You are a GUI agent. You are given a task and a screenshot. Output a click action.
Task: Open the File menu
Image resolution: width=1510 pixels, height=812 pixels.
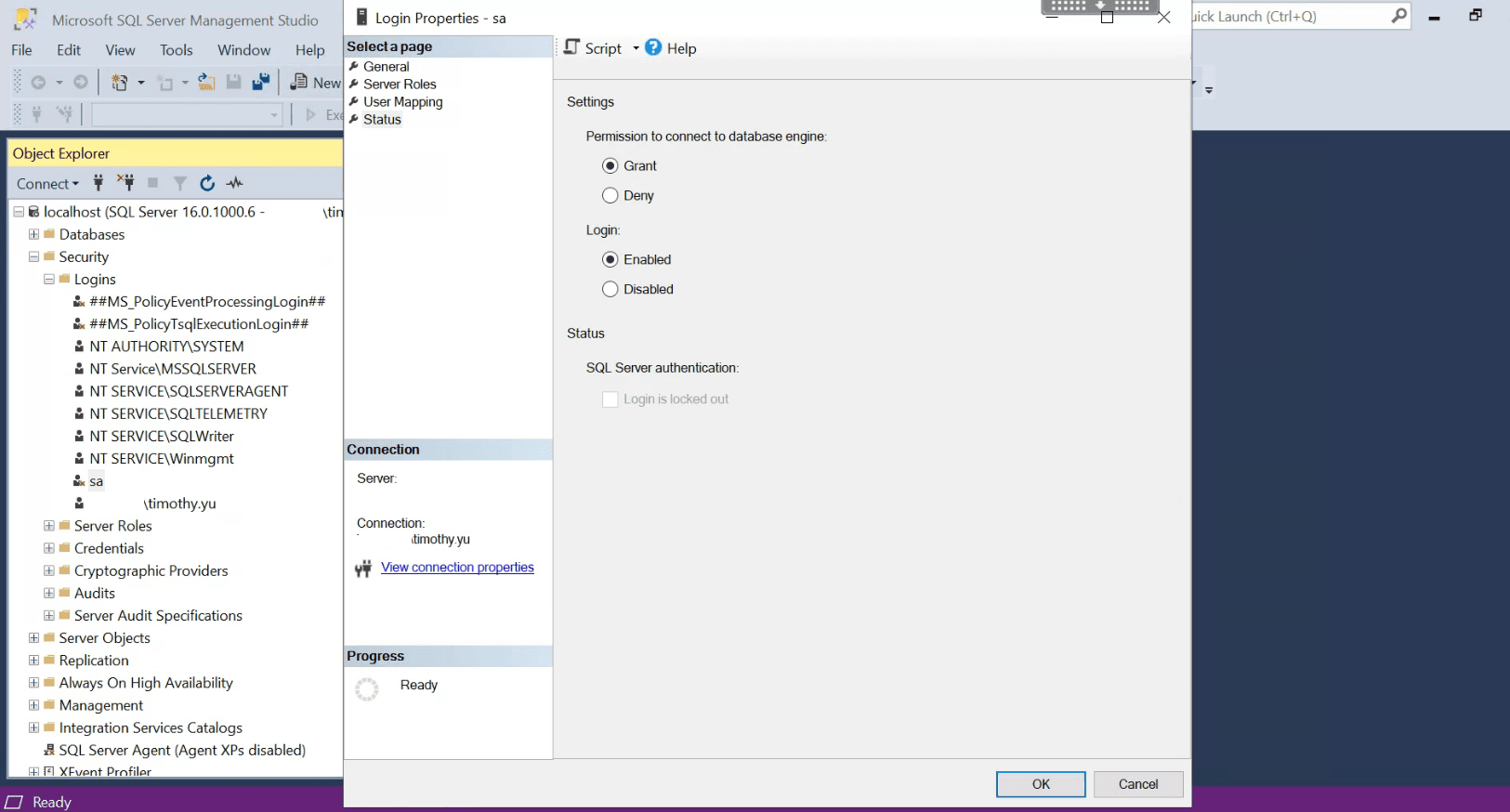click(21, 50)
